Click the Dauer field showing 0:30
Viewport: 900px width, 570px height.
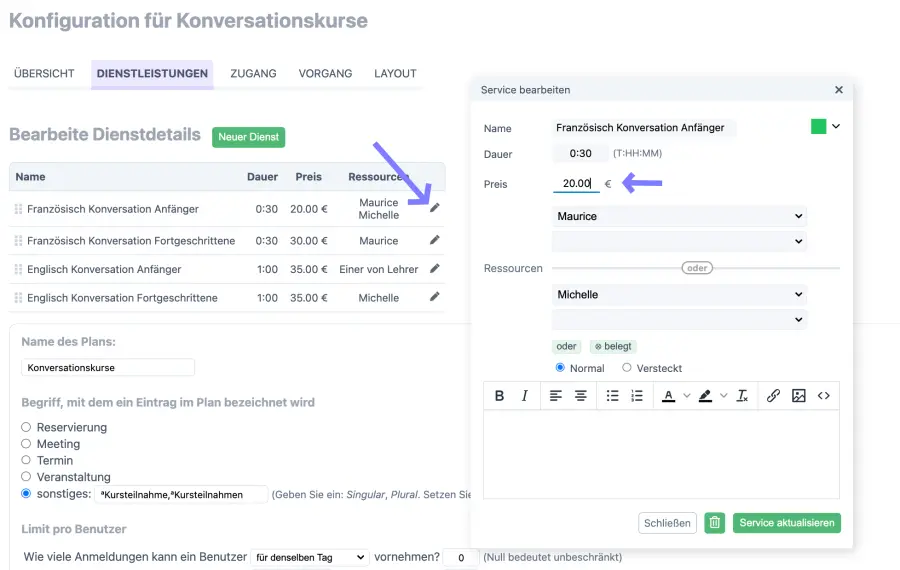pyautogui.click(x=580, y=153)
